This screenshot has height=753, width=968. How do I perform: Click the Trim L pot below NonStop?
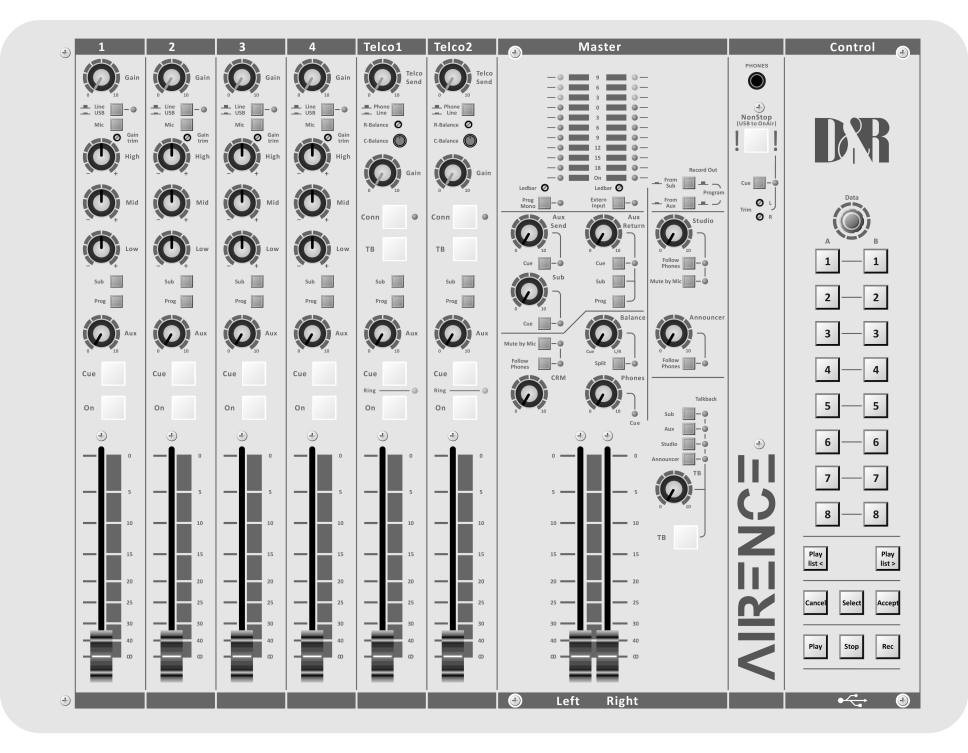click(x=759, y=202)
